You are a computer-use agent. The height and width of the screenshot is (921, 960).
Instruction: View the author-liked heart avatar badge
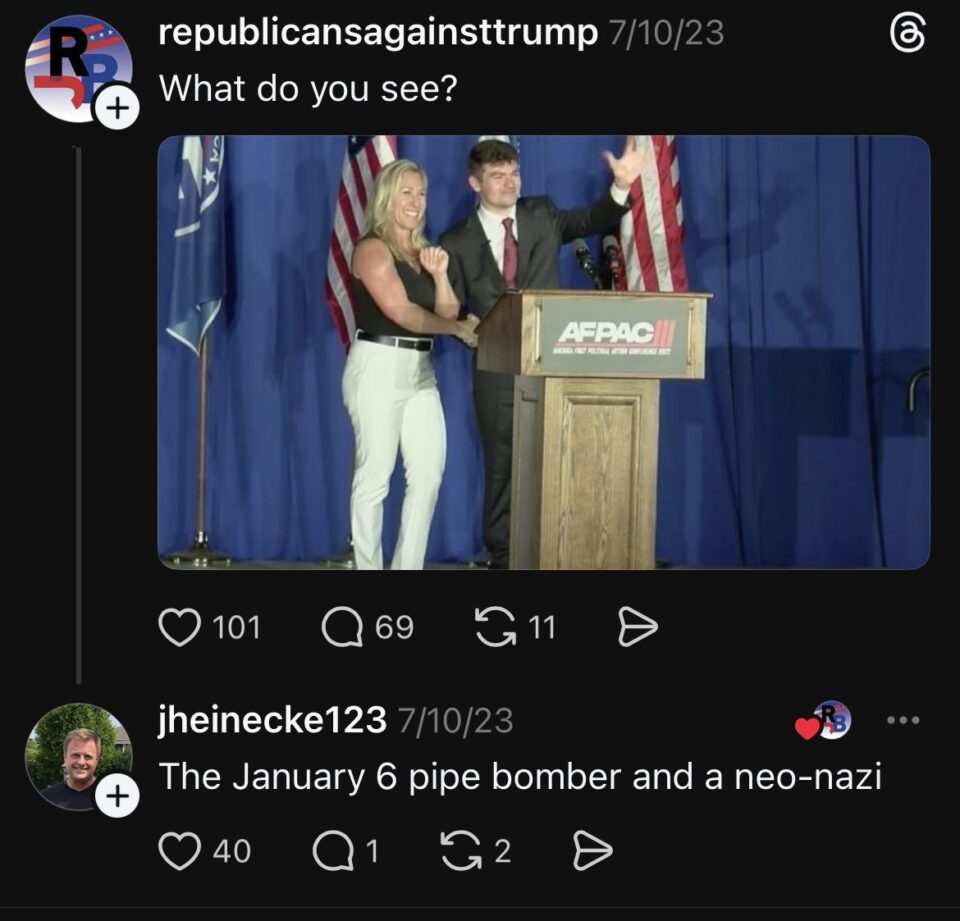coord(823,721)
